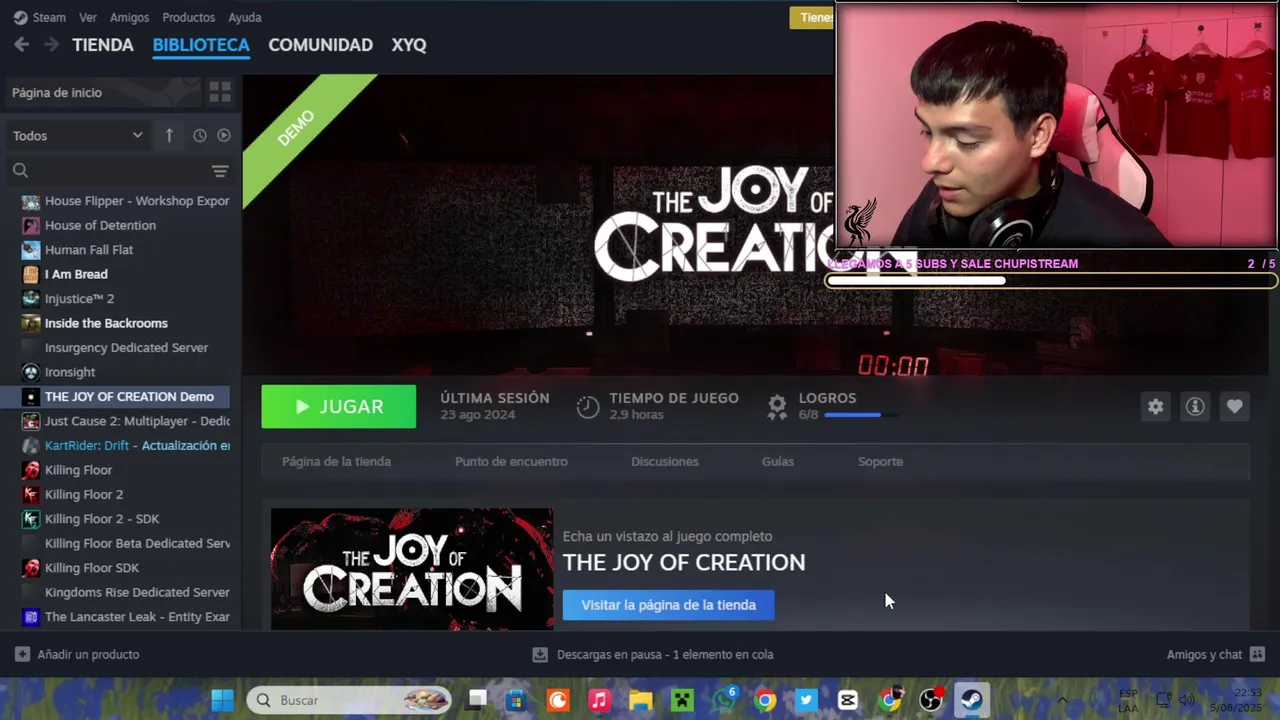Go to the TIENDA section
Viewport: 1280px width, 720px height.
[x=103, y=45]
